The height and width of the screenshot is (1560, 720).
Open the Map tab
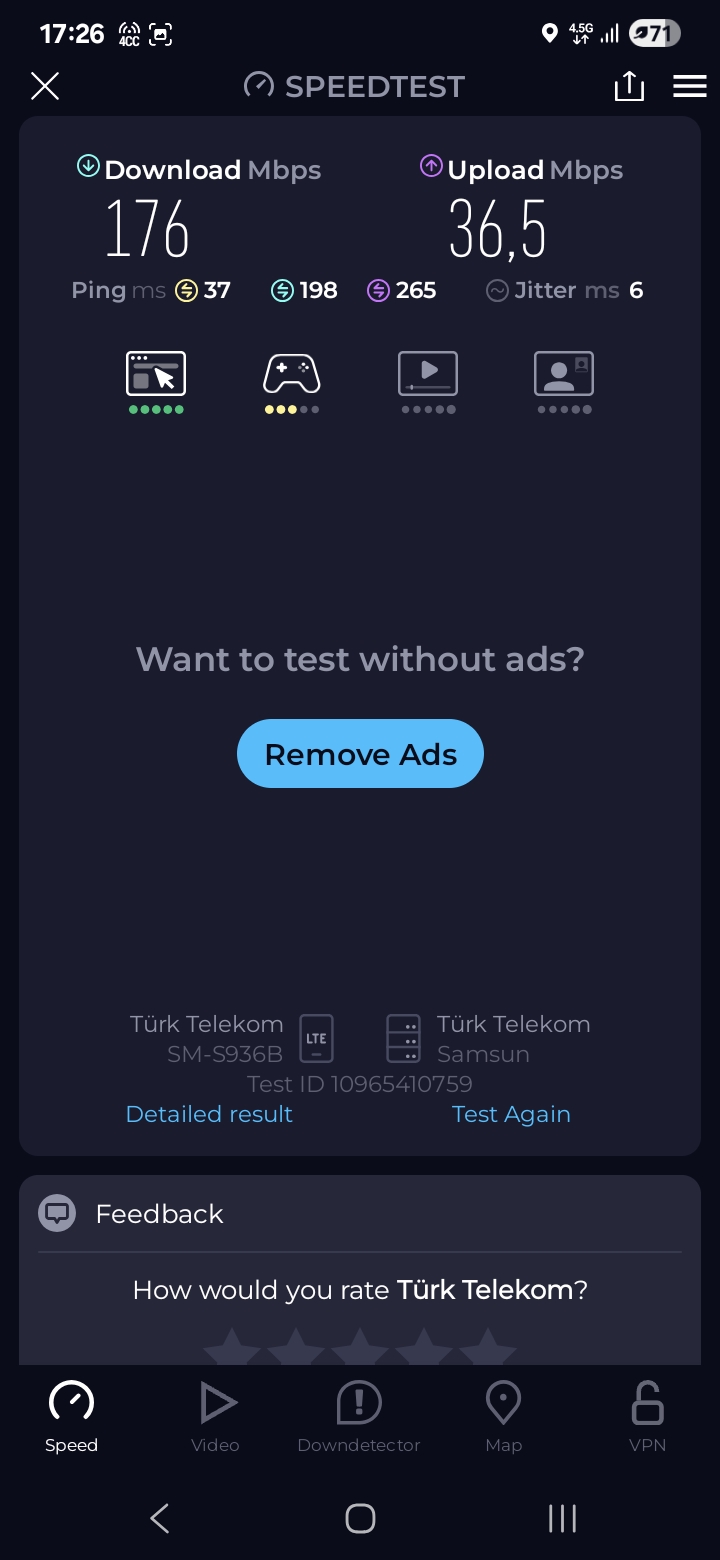503,1417
